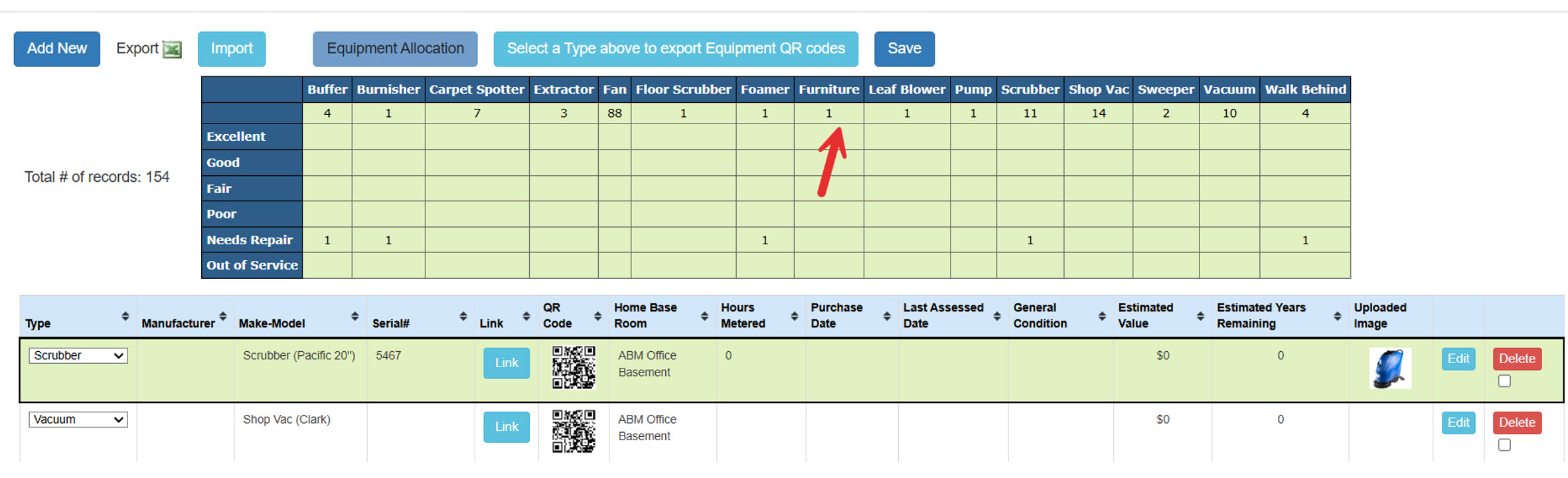Screen dimensions: 1568x478
Task: Click Needs Repair count under Foamer
Action: coord(765,240)
